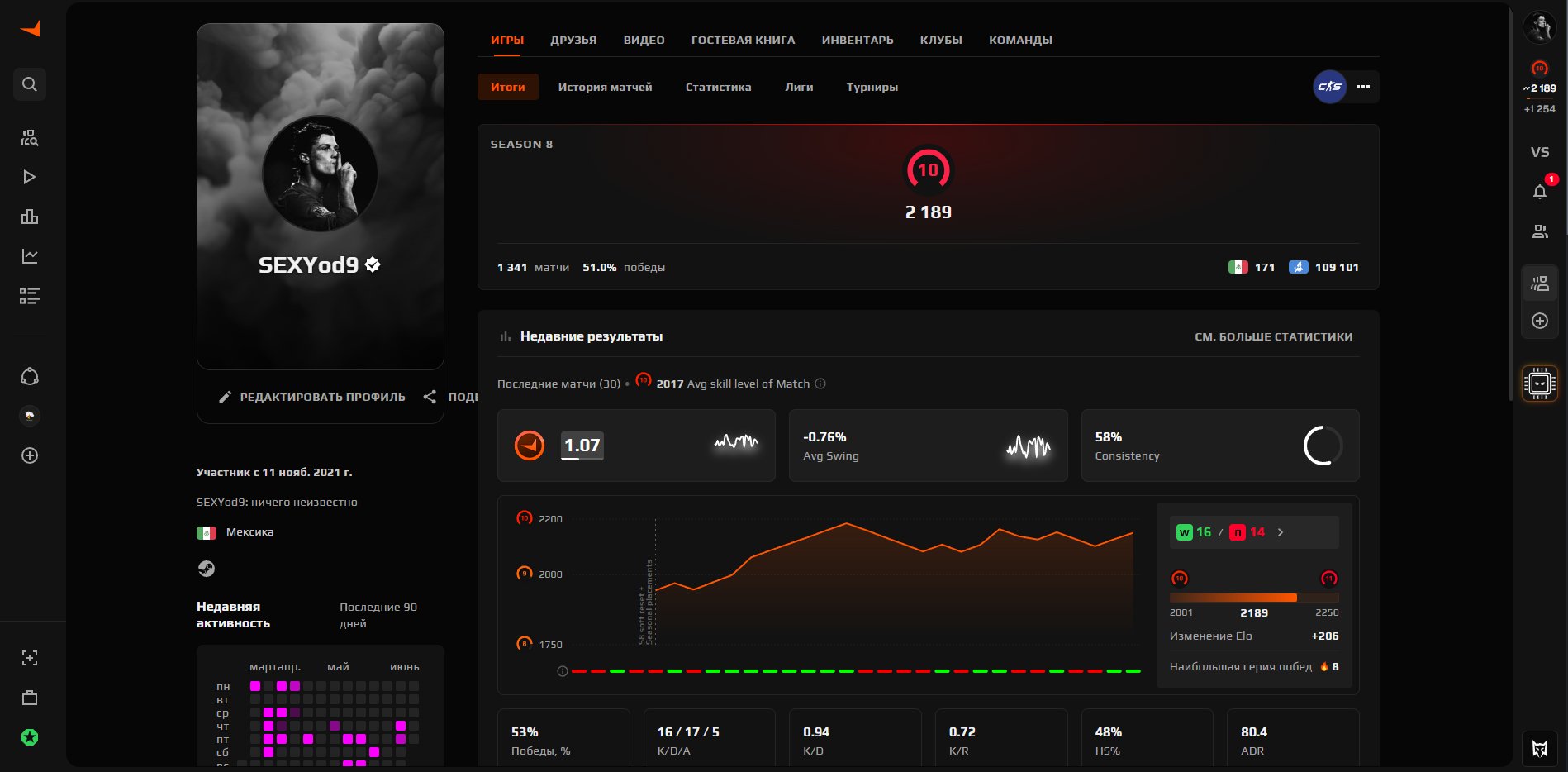Open the party members icon in right panel

click(1540, 284)
